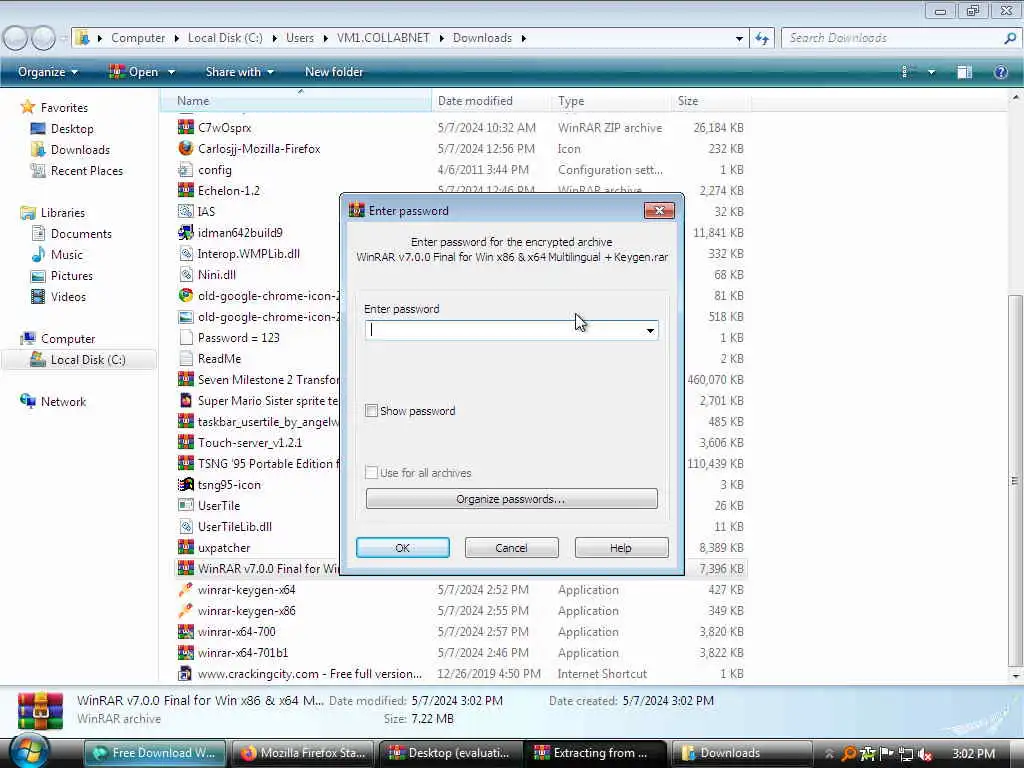The width and height of the screenshot is (1024, 768).
Task: Select the idman642build9 installer icon
Action: coord(185,232)
